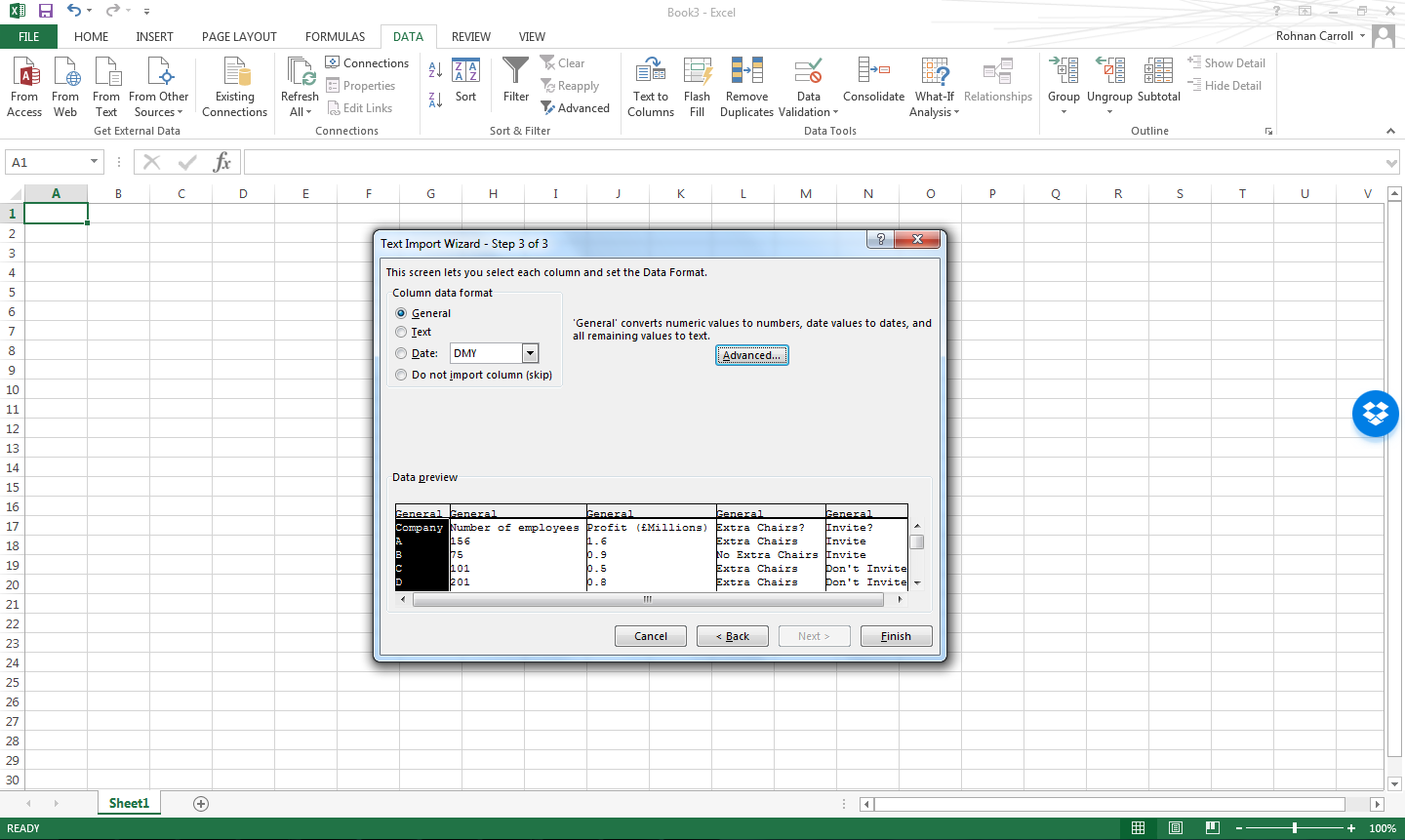The image size is (1405, 840).
Task: Click the Advanced filter option
Action: 576,108
